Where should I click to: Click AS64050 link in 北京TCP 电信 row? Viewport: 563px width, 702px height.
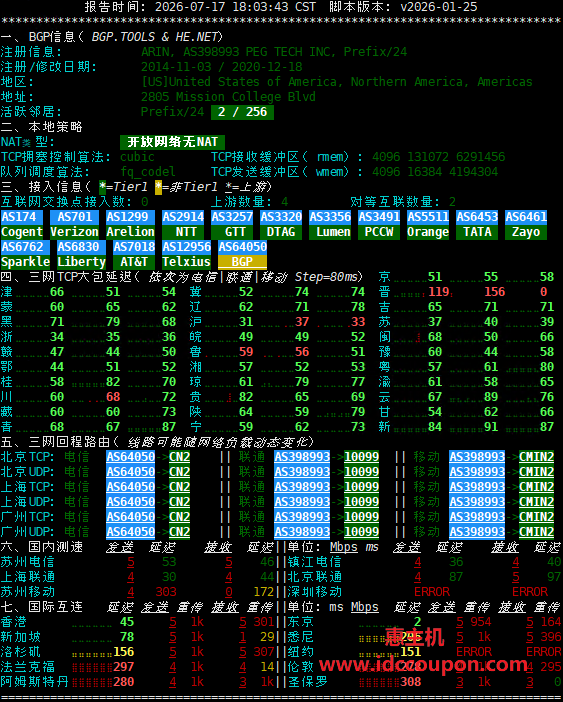tap(131, 457)
